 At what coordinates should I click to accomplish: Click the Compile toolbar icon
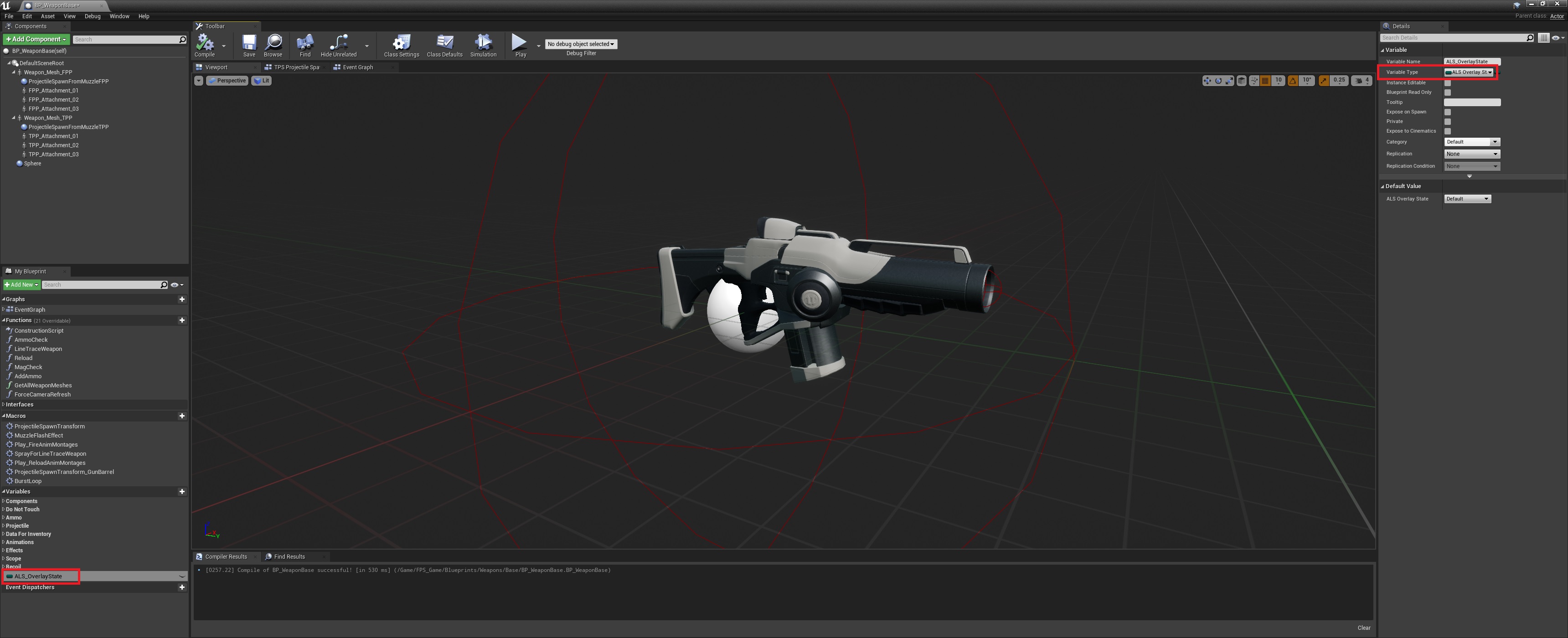click(205, 45)
